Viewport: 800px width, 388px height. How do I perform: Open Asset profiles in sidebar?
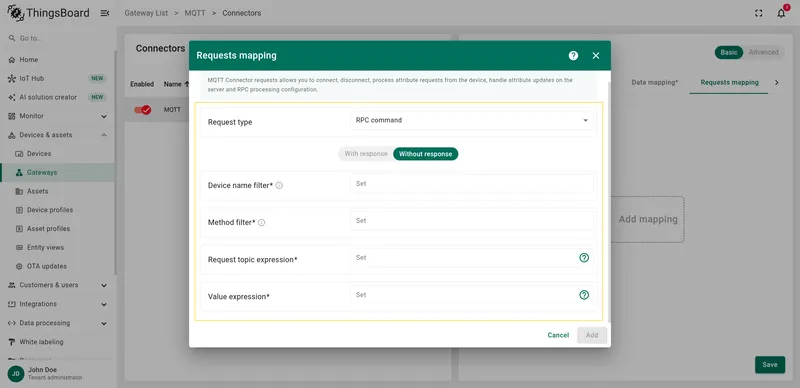pos(57,229)
